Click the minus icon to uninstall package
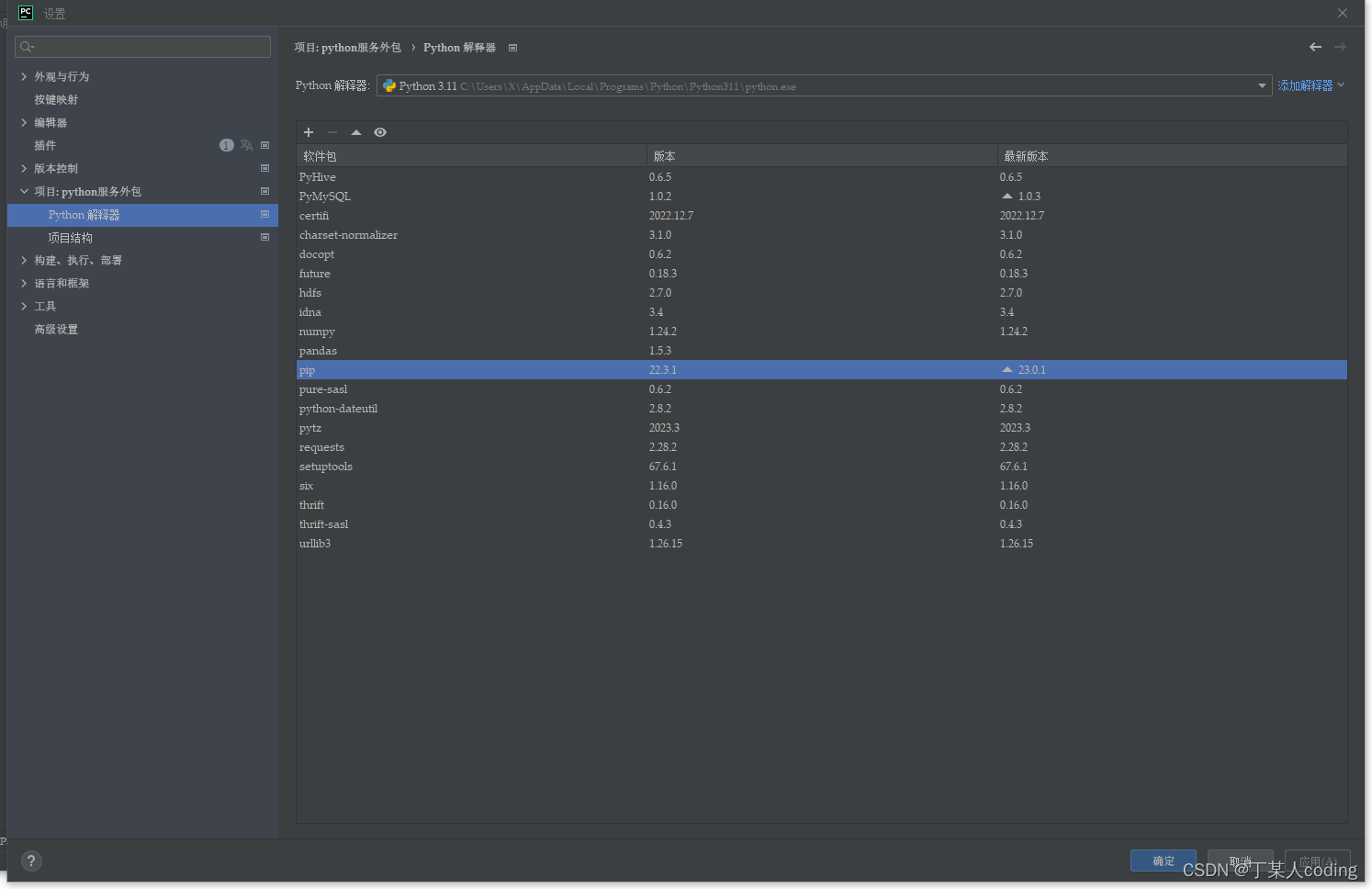The image size is (1372, 889). 332,132
